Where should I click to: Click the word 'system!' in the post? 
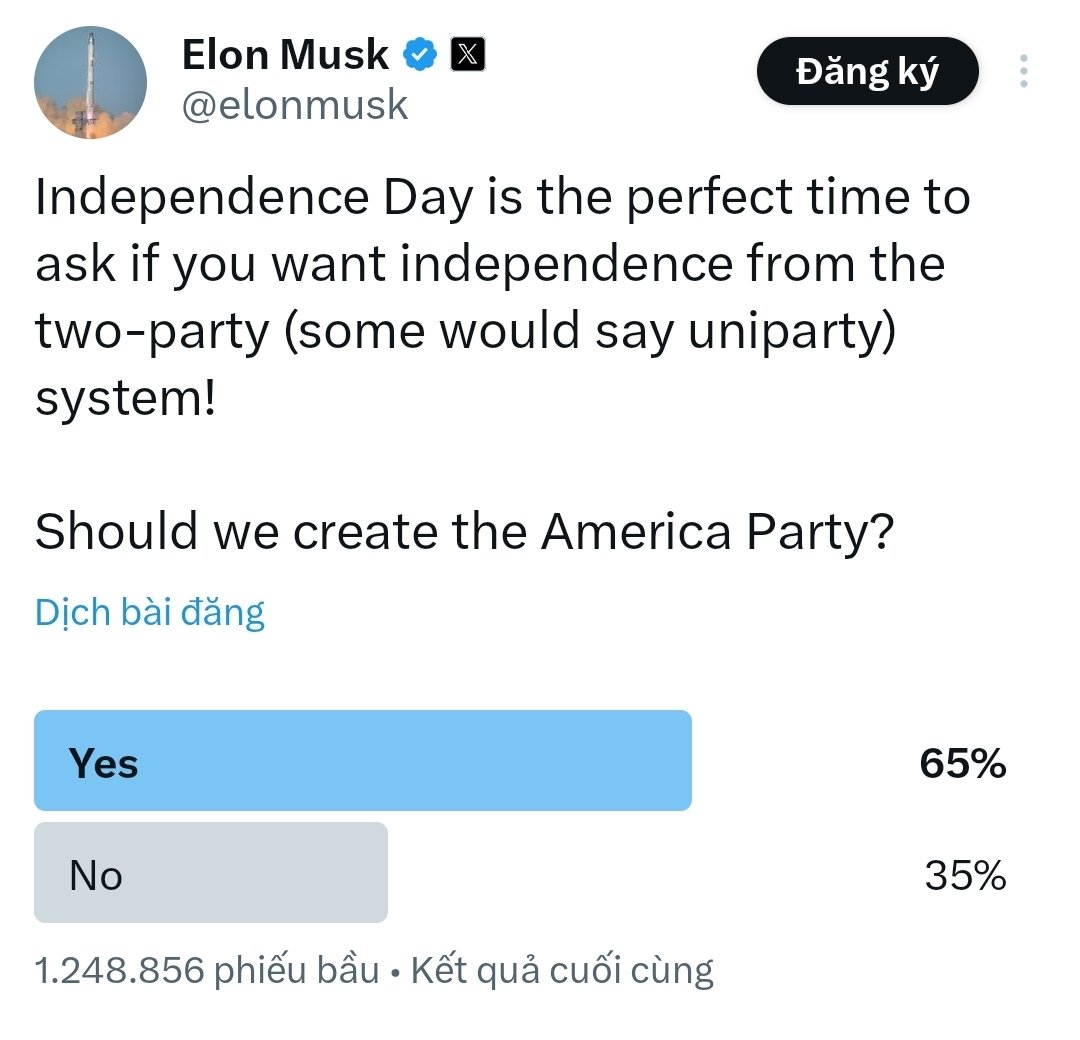pos(125,398)
